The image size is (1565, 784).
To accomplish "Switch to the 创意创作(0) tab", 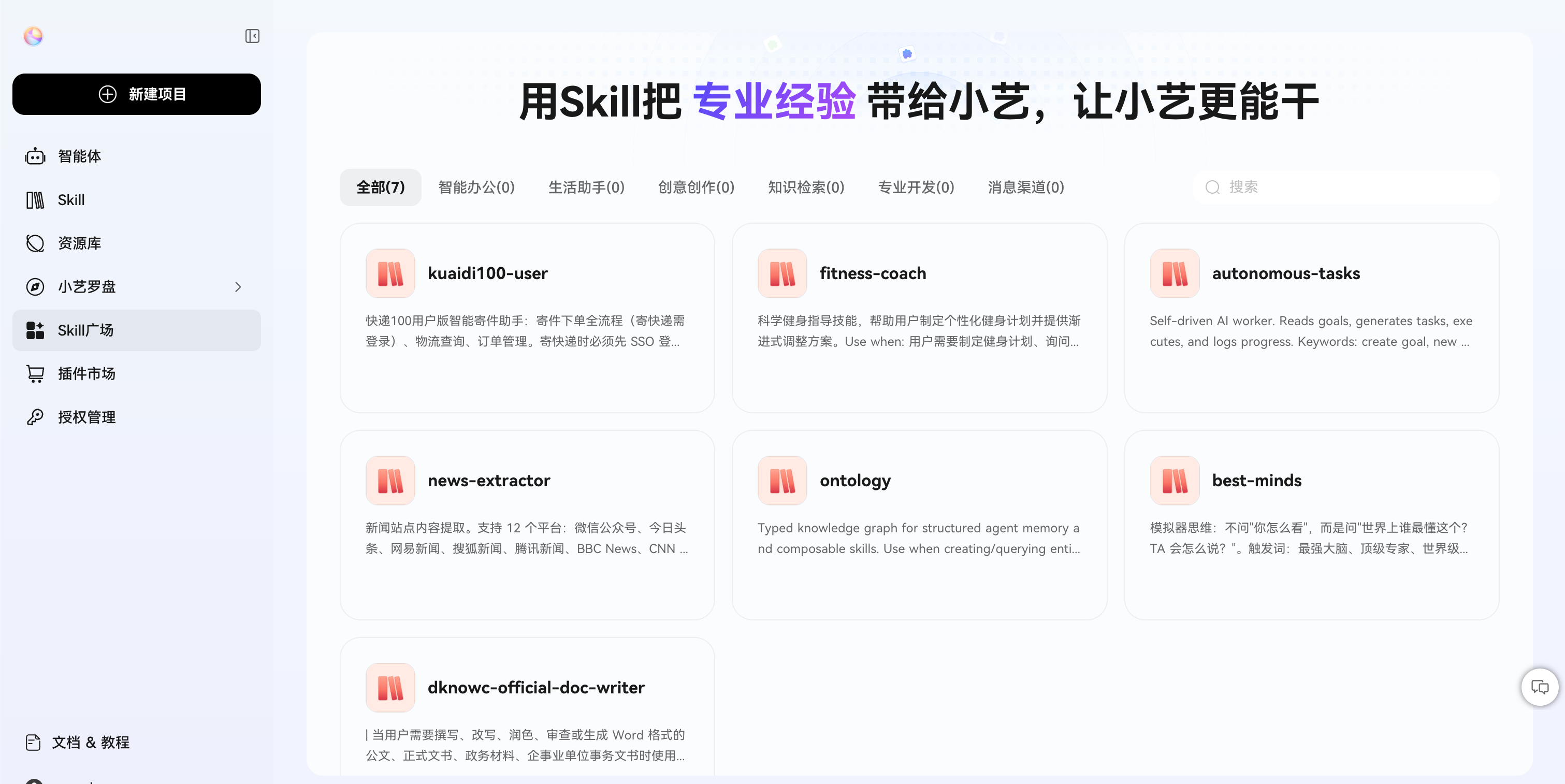I will 696,187.
